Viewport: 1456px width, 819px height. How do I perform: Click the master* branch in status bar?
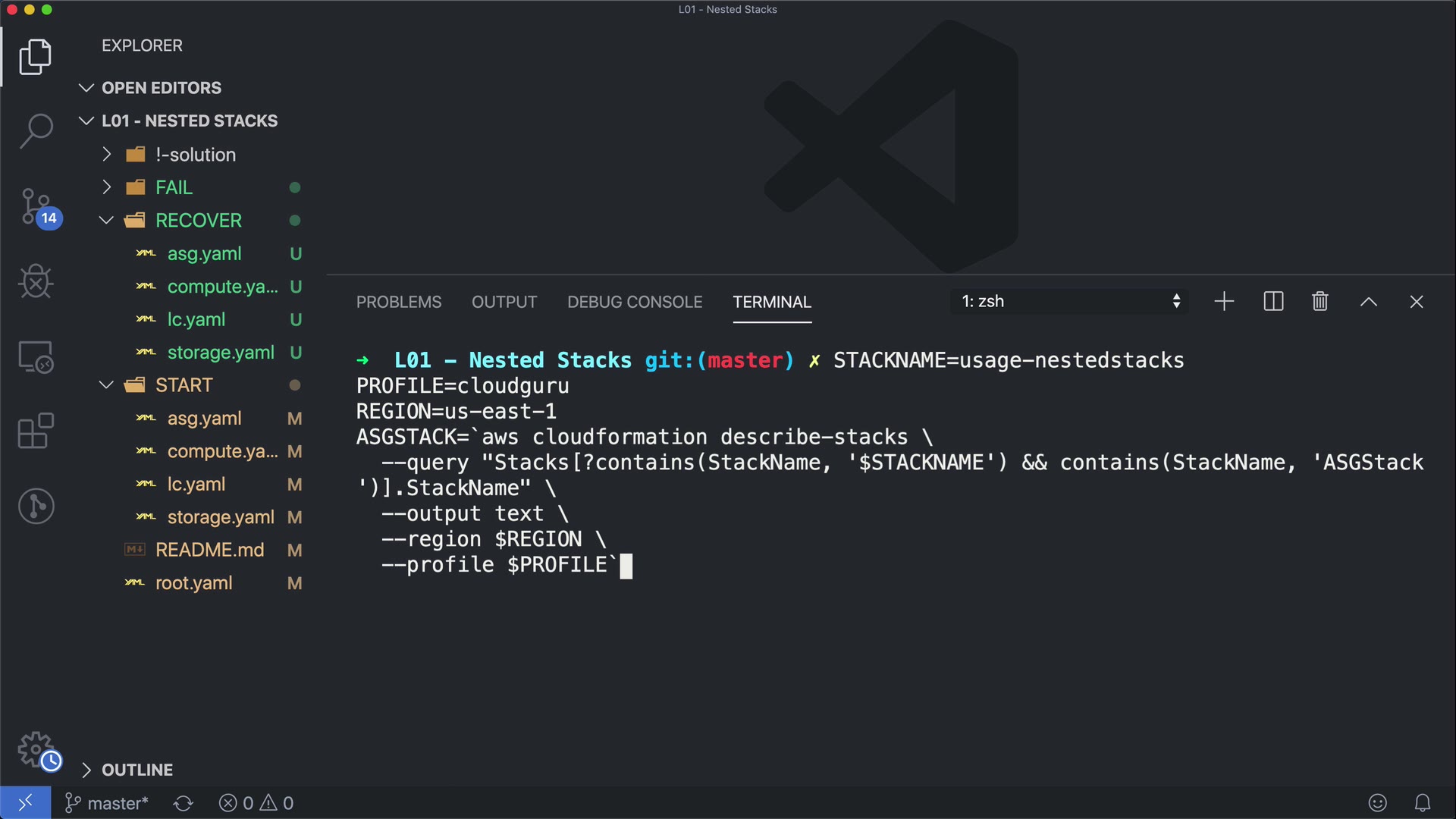107,803
